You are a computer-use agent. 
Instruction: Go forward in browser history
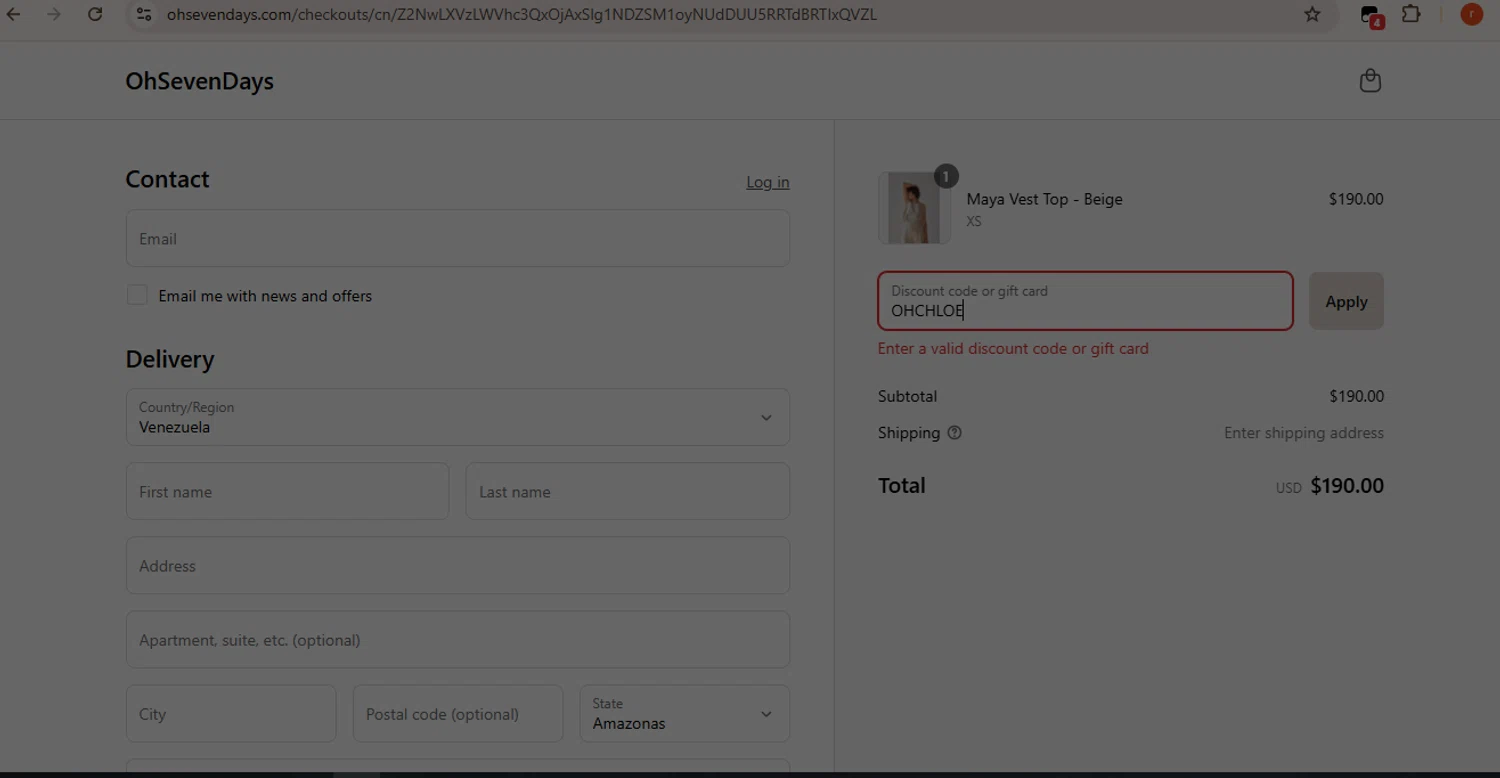click(x=54, y=14)
